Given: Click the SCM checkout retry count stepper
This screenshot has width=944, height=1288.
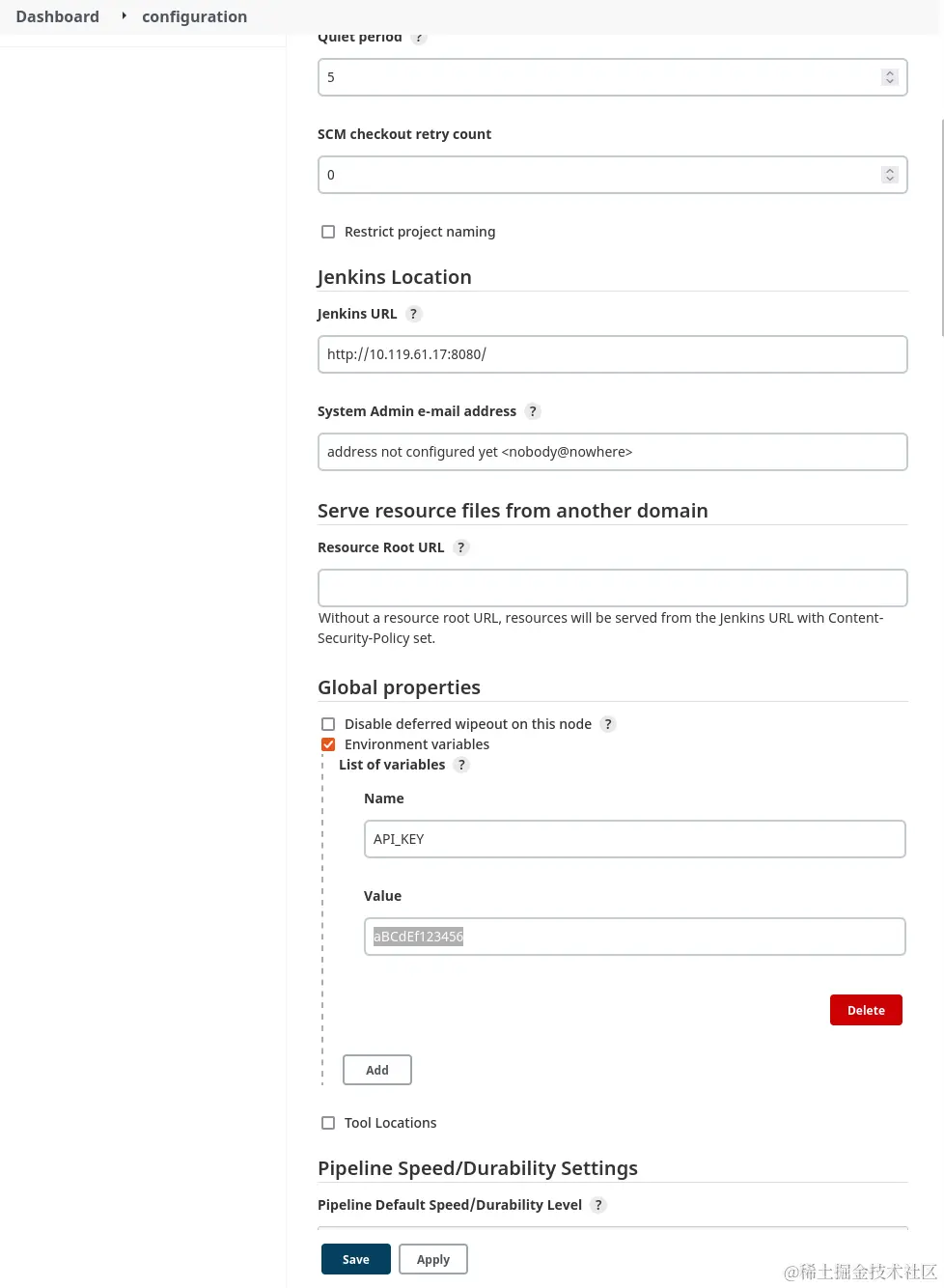Looking at the screenshot, I should (890, 175).
